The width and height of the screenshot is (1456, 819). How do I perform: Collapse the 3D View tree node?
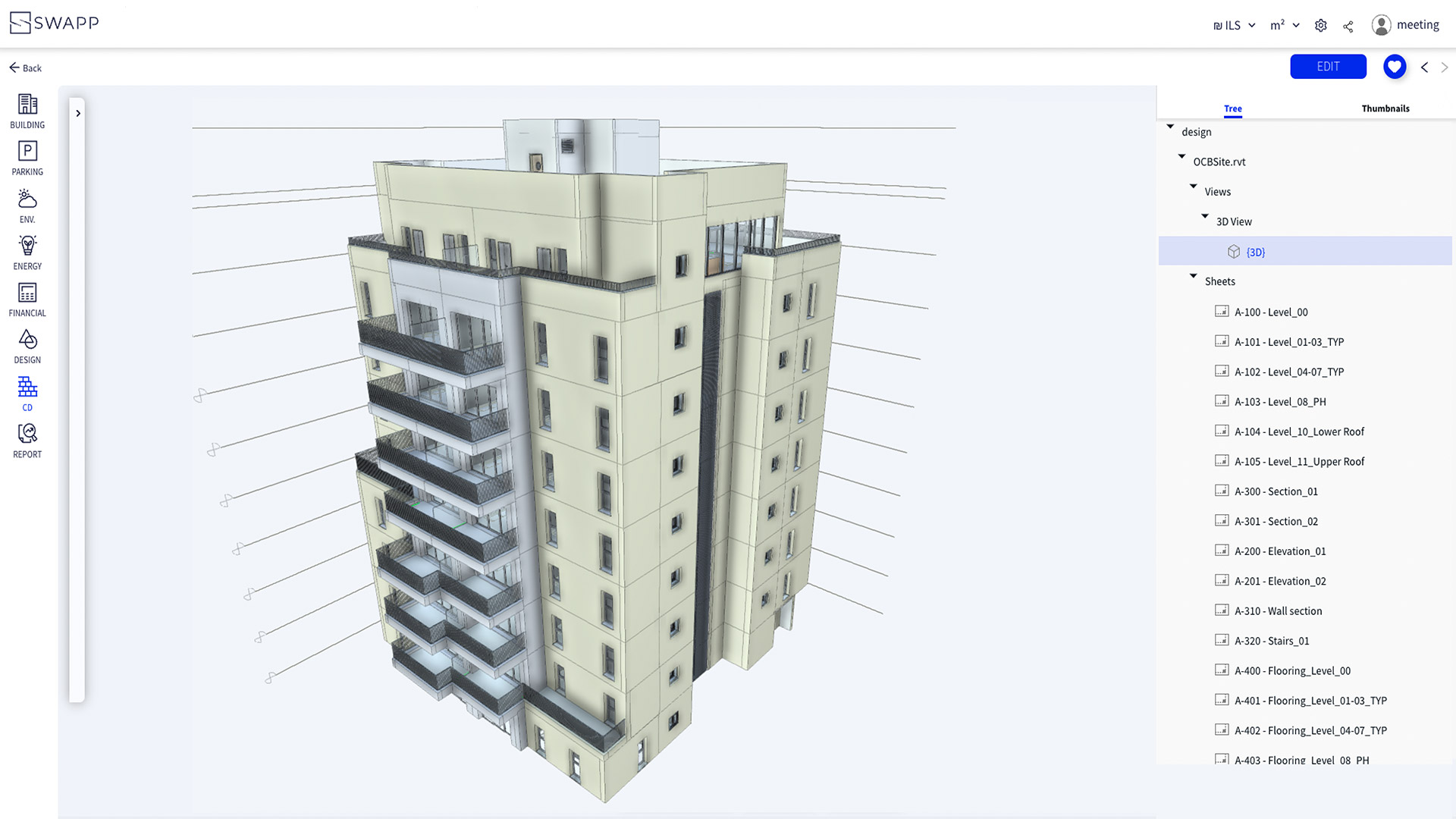point(1205,216)
